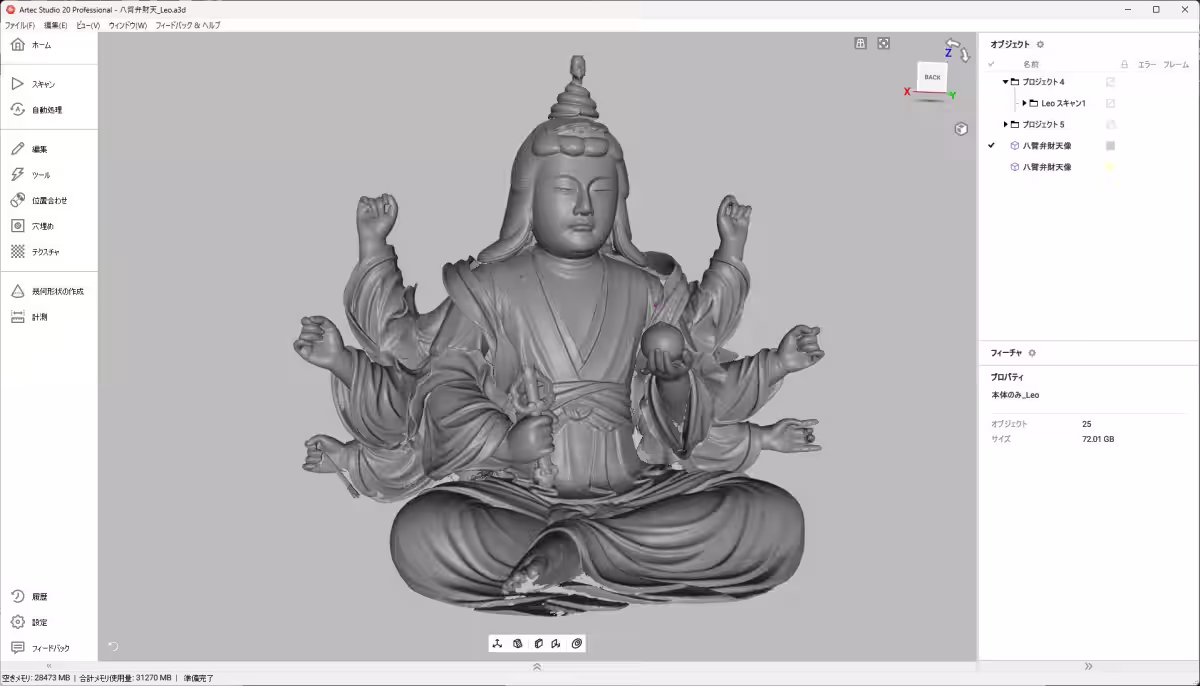Click the 本体のみ_Leo property text
Image resolution: width=1200 pixels, height=686 pixels.
pyautogui.click(x=1015, y=395)
